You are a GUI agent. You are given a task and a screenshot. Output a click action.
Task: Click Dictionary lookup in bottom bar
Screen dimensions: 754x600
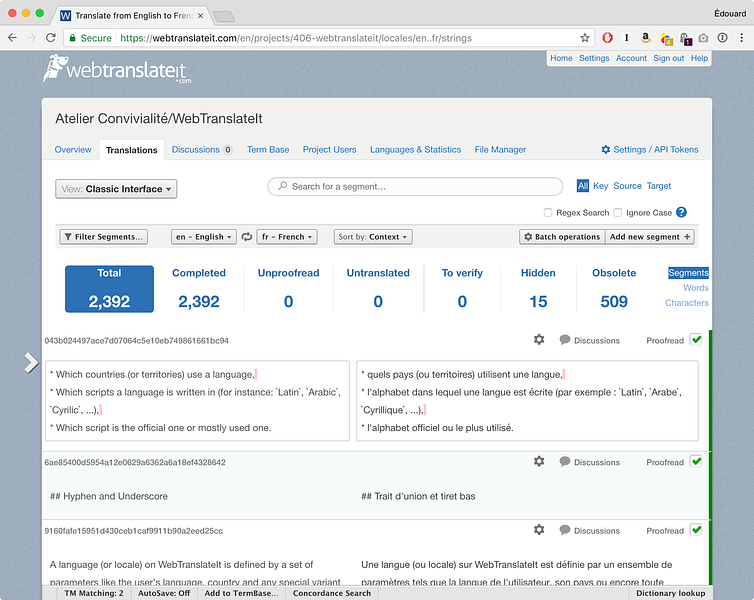[x=670, y=593]
